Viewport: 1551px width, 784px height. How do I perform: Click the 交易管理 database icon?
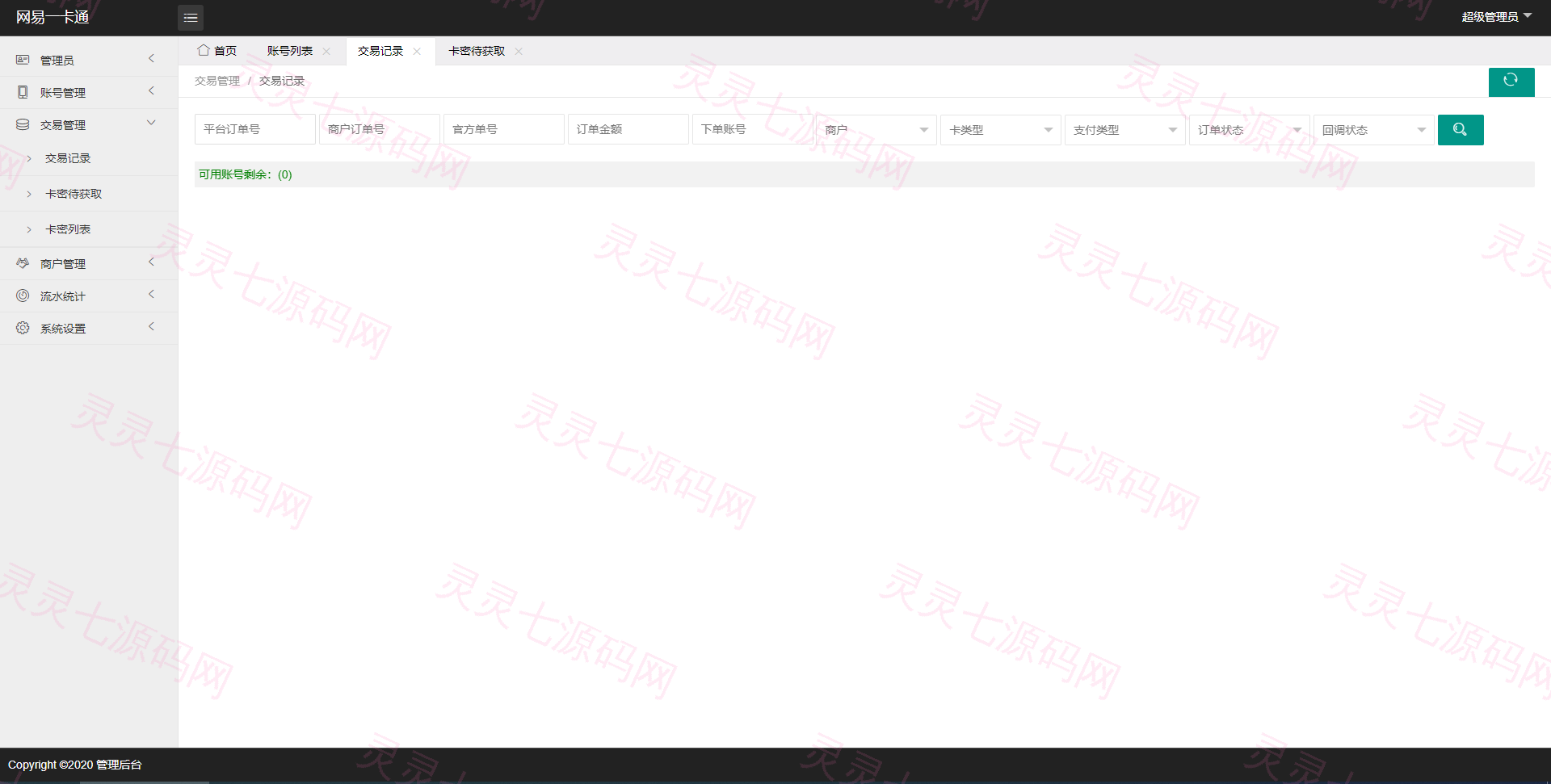pyautogui.click(x=23, y=124)
